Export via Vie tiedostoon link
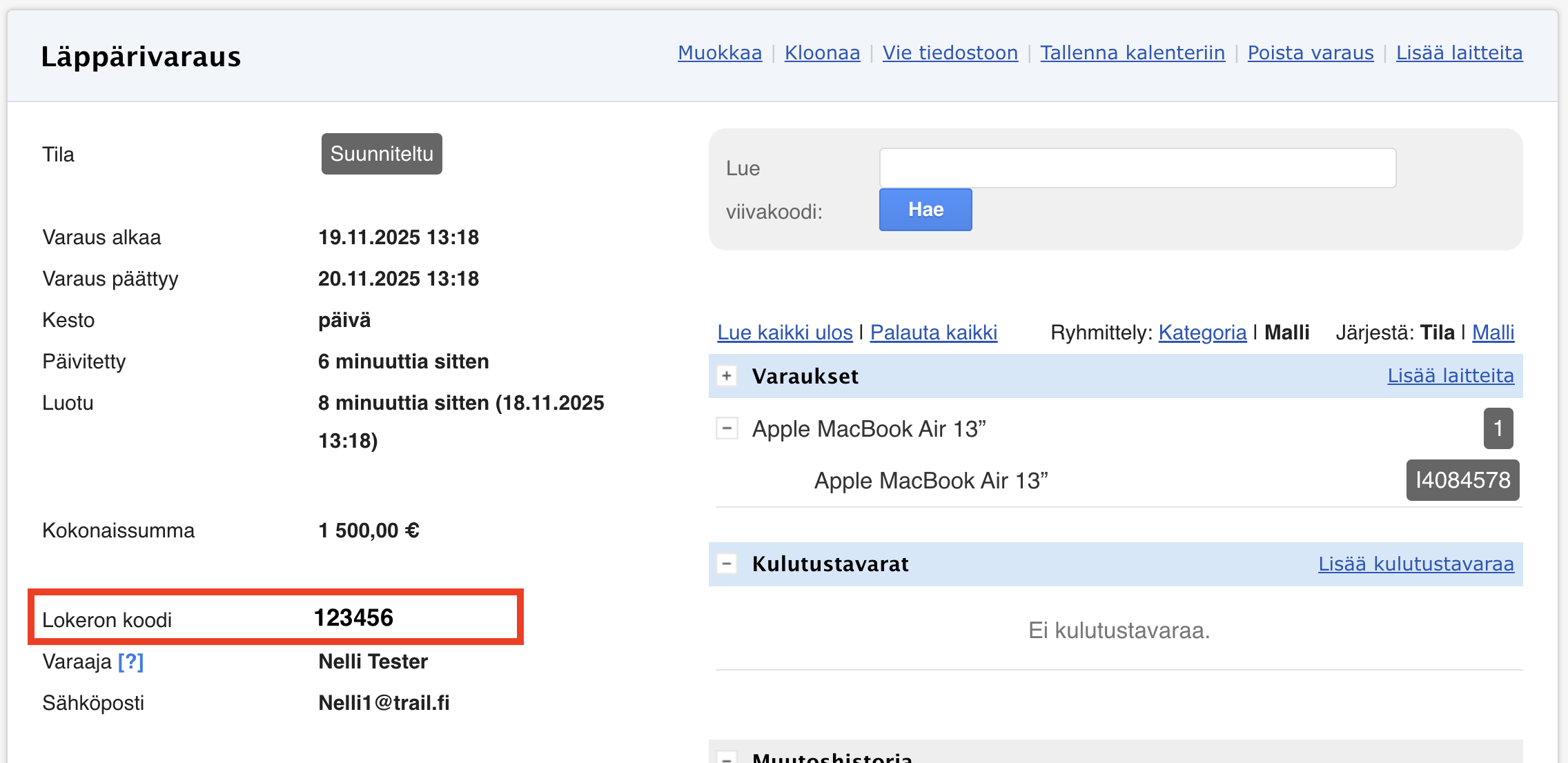This screenshot has width=1568, height=763. (950, 52)
